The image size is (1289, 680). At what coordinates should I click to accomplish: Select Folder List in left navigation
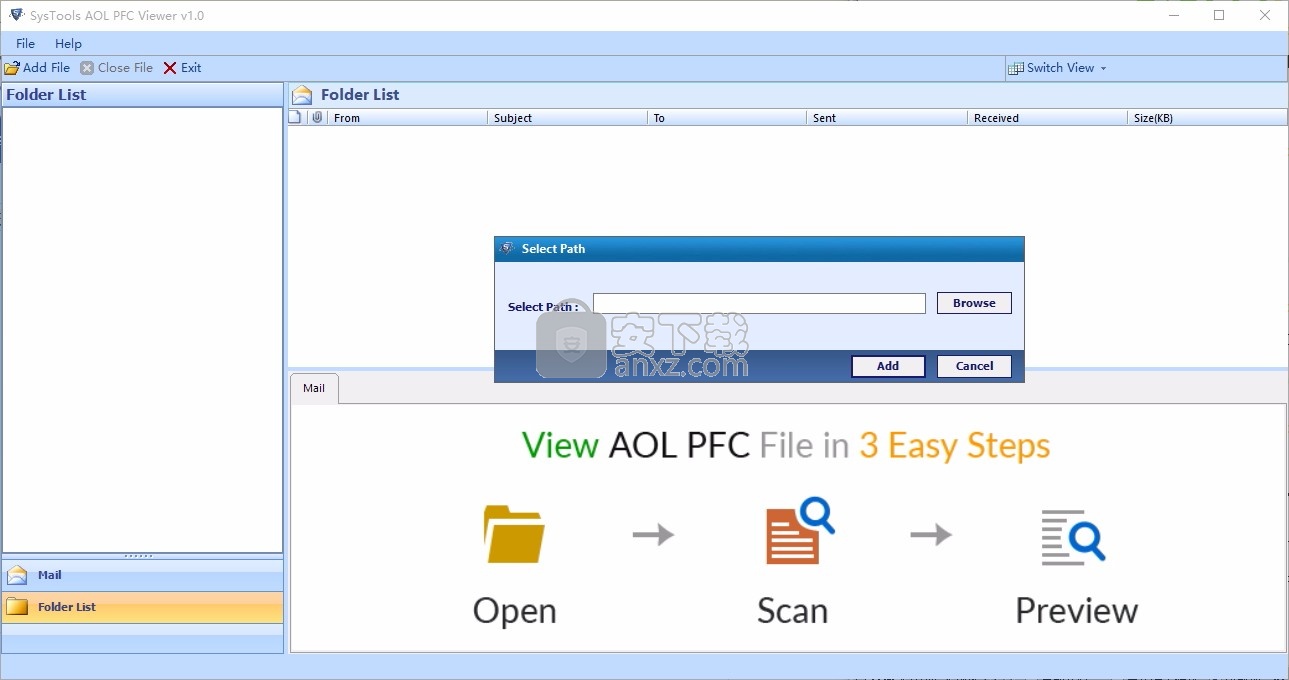[x=142, y=607]
